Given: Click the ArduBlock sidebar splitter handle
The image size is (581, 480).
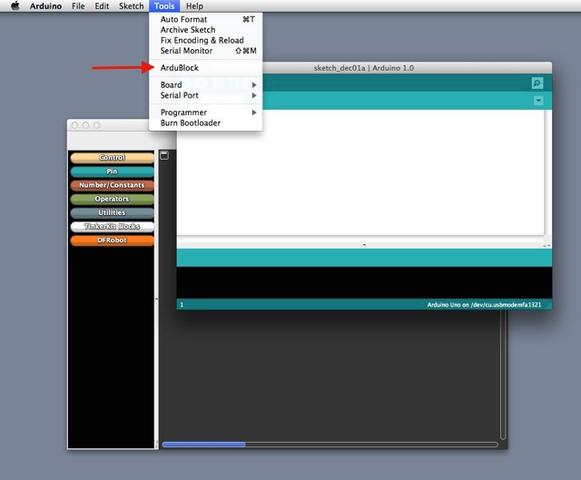Looking at the screenshot, I should tap(156, 299).
